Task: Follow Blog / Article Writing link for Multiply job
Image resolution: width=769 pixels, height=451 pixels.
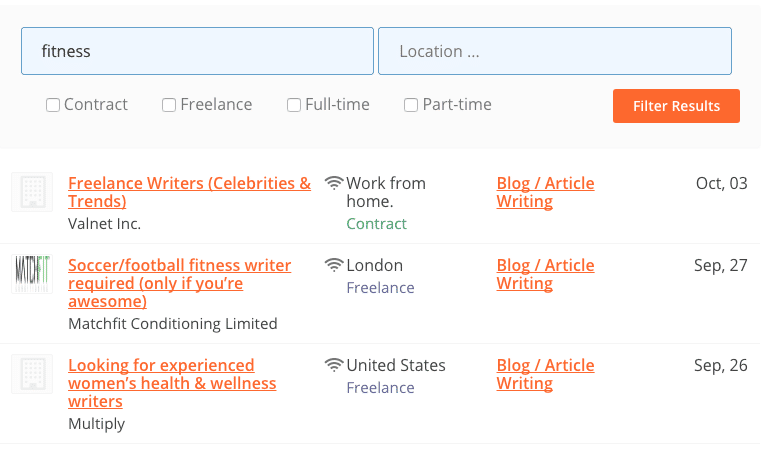Action: pos(545,374)
